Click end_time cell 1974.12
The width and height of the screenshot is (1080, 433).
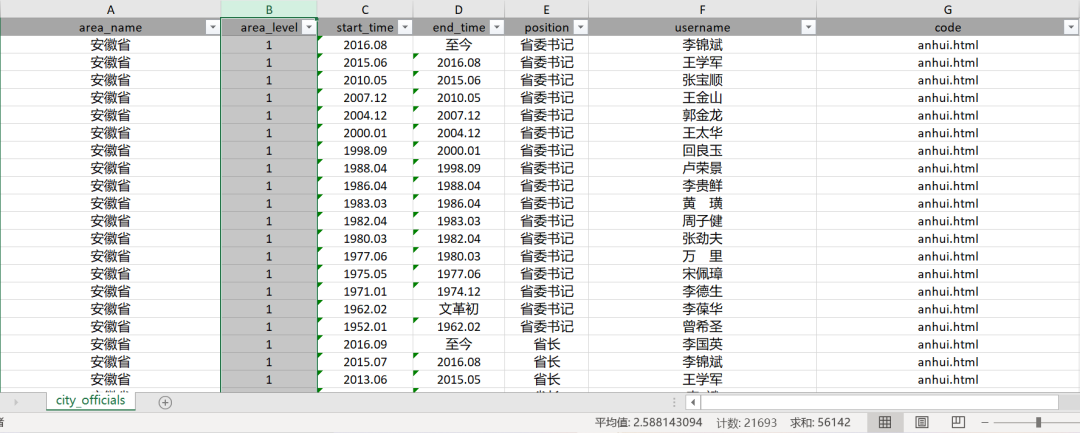[x=459, y=291]
